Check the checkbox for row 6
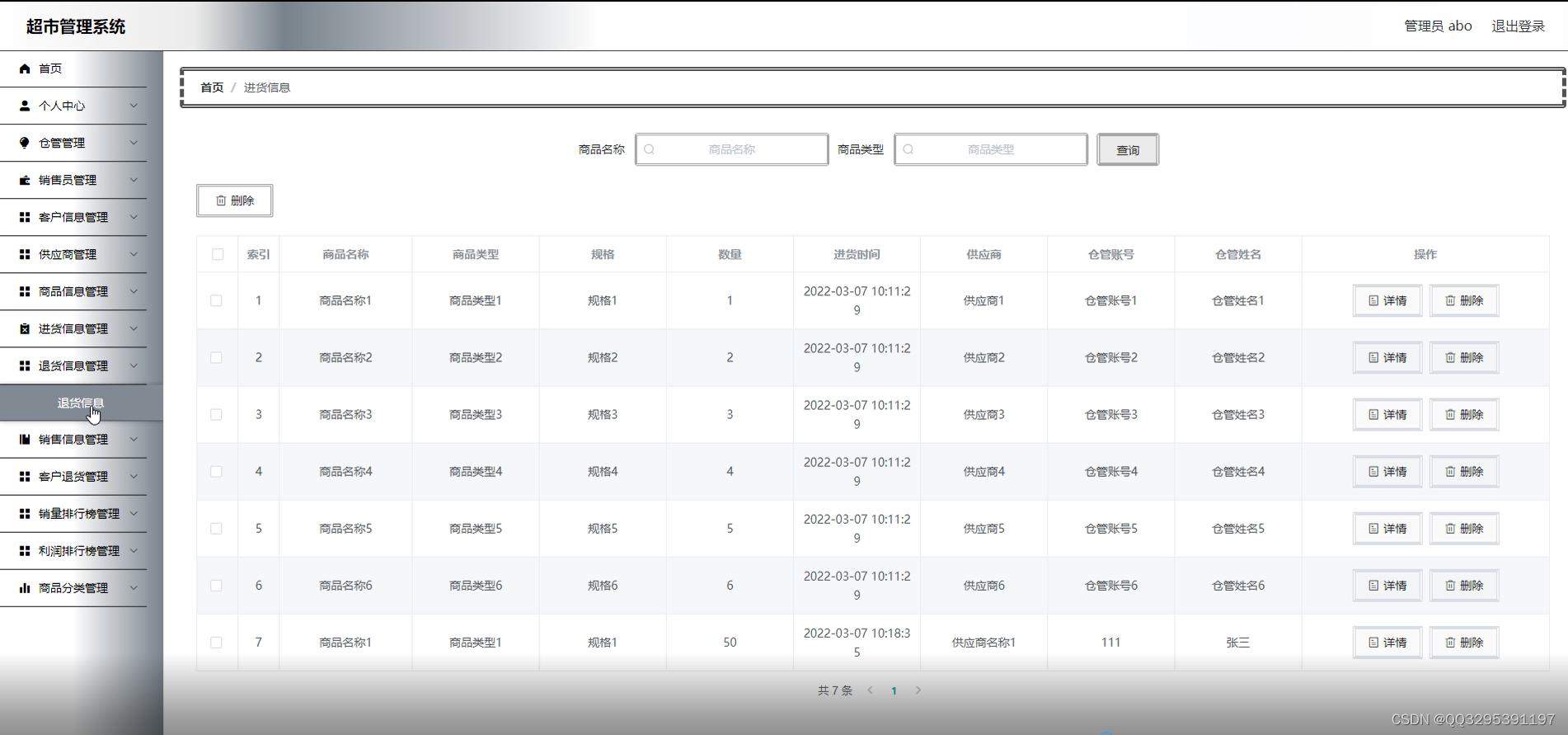The image size is (1568, 735). (216, 585)
